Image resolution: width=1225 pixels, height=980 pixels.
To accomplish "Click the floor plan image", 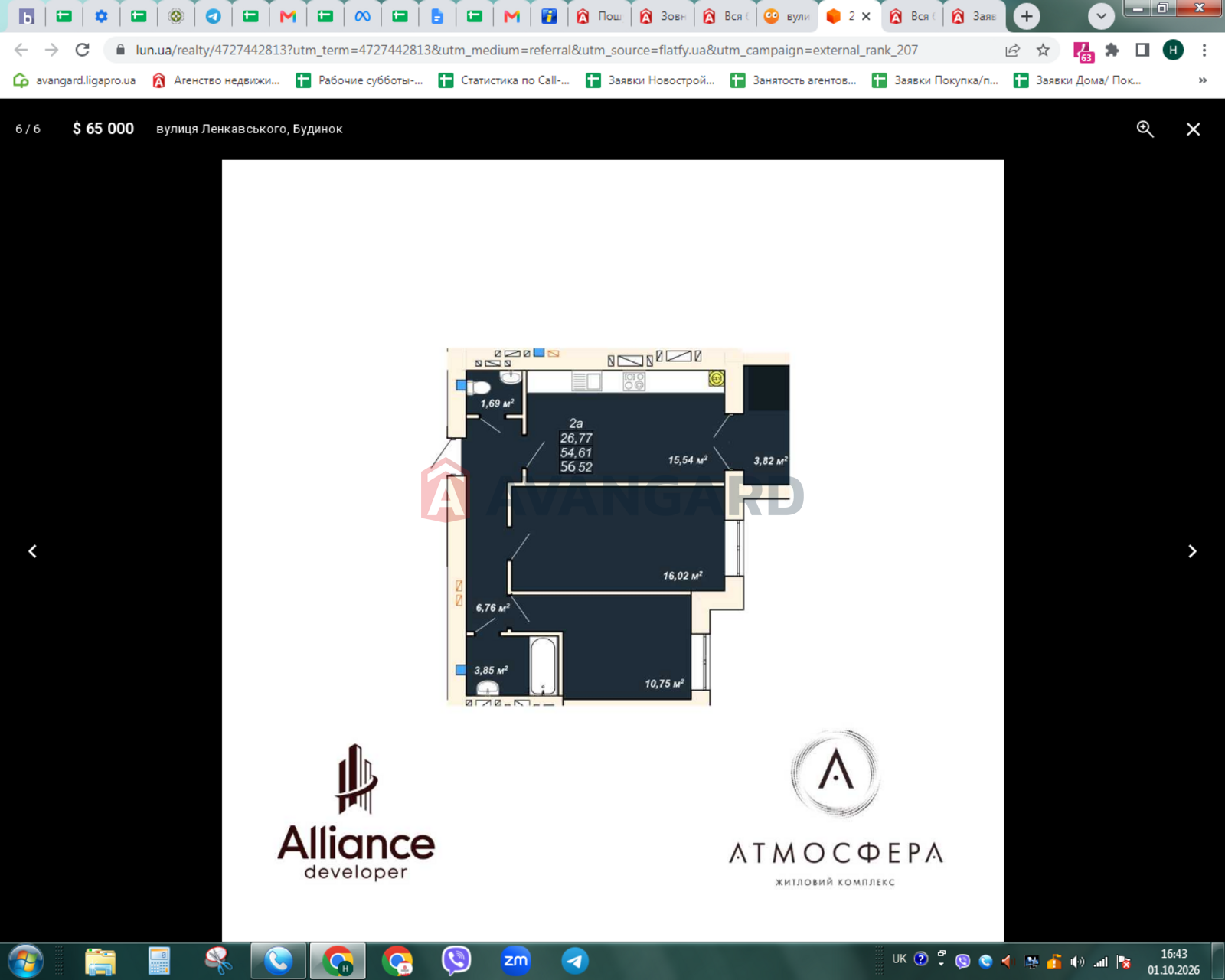I will pyautogui.click(x=612, y=550).
